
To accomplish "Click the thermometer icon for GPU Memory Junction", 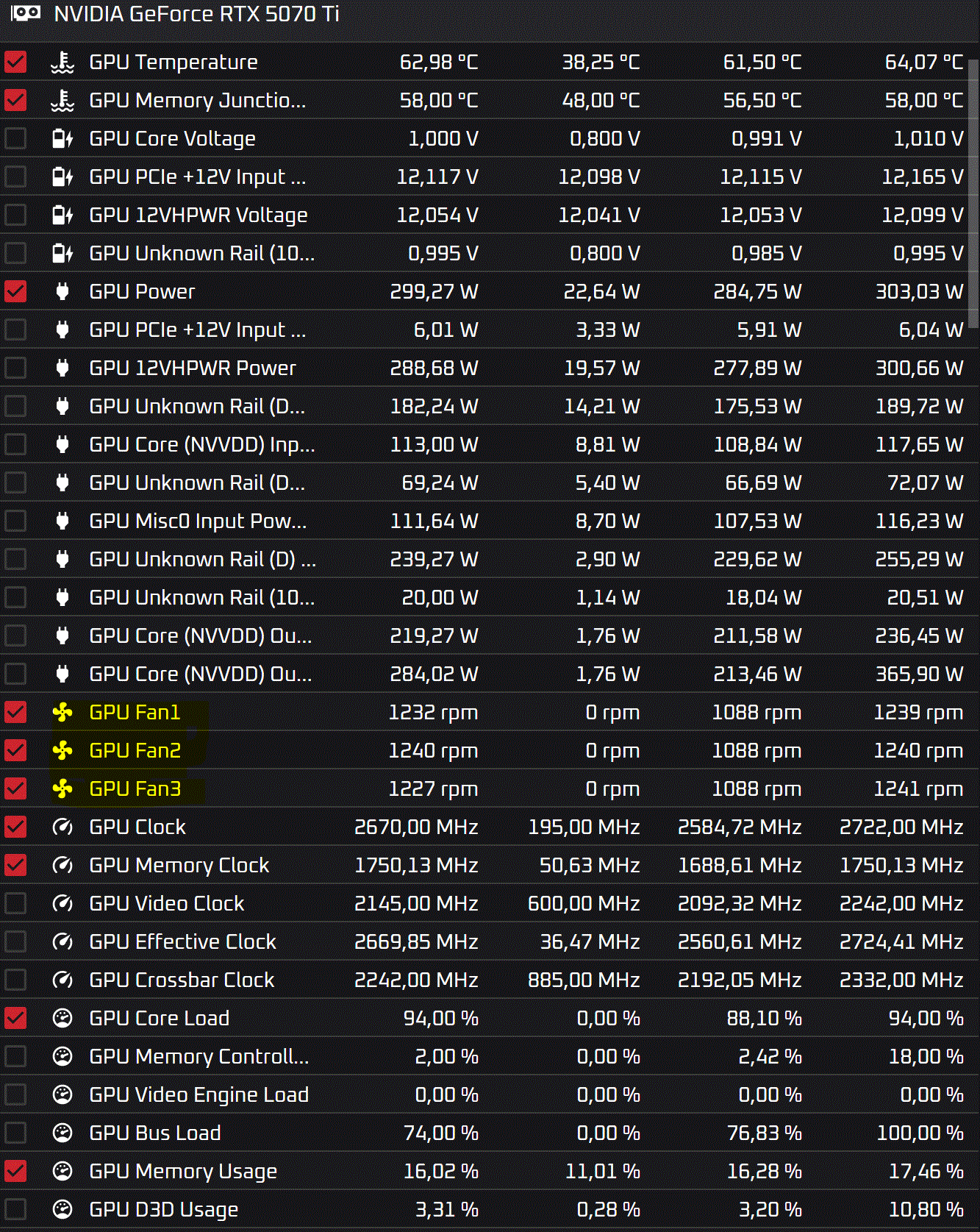I will pyautogui.click(x=62, y=100).
